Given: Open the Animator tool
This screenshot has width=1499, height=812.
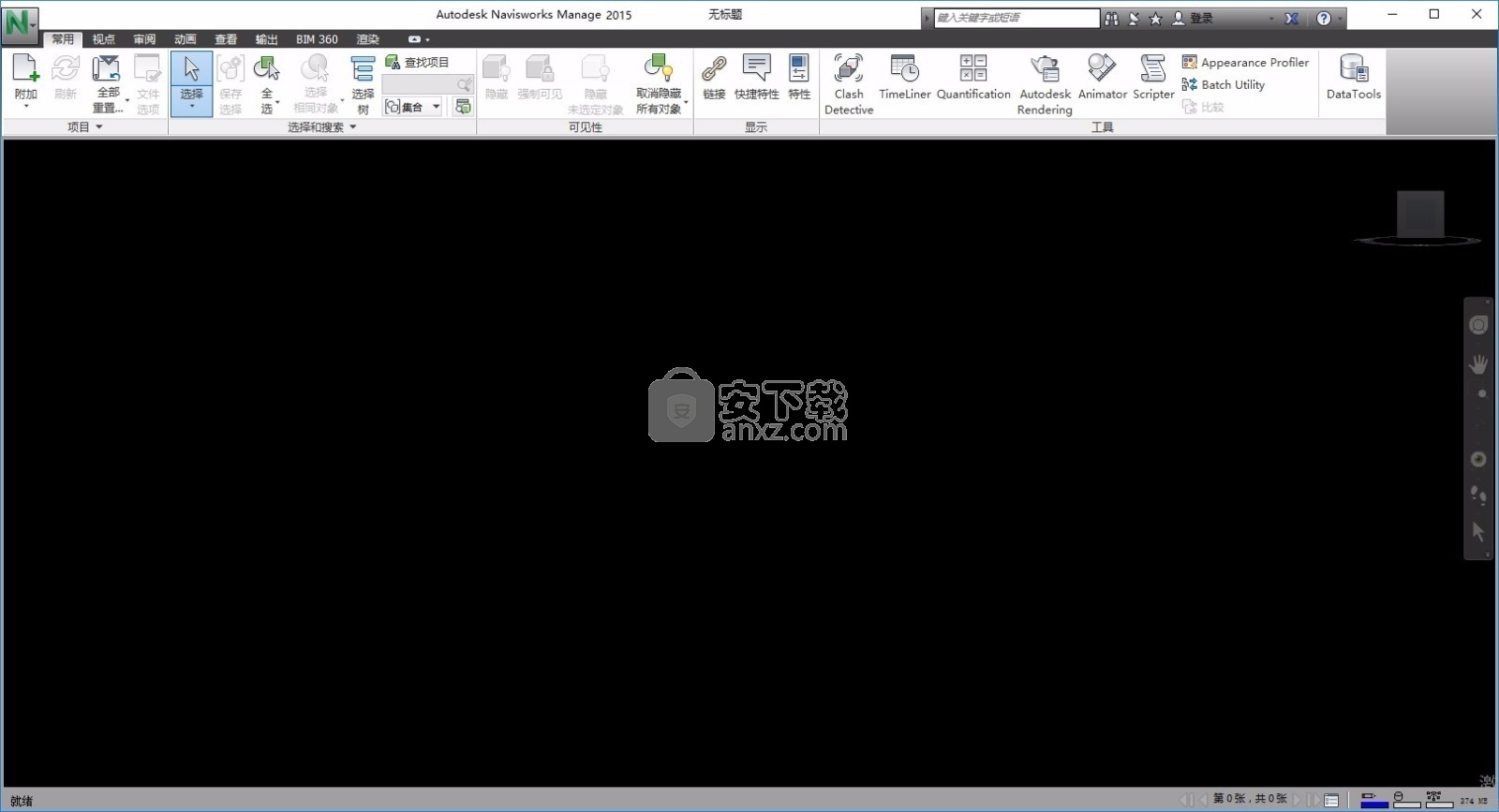Looking at the screenshot, I should (x=1102, y=77).
